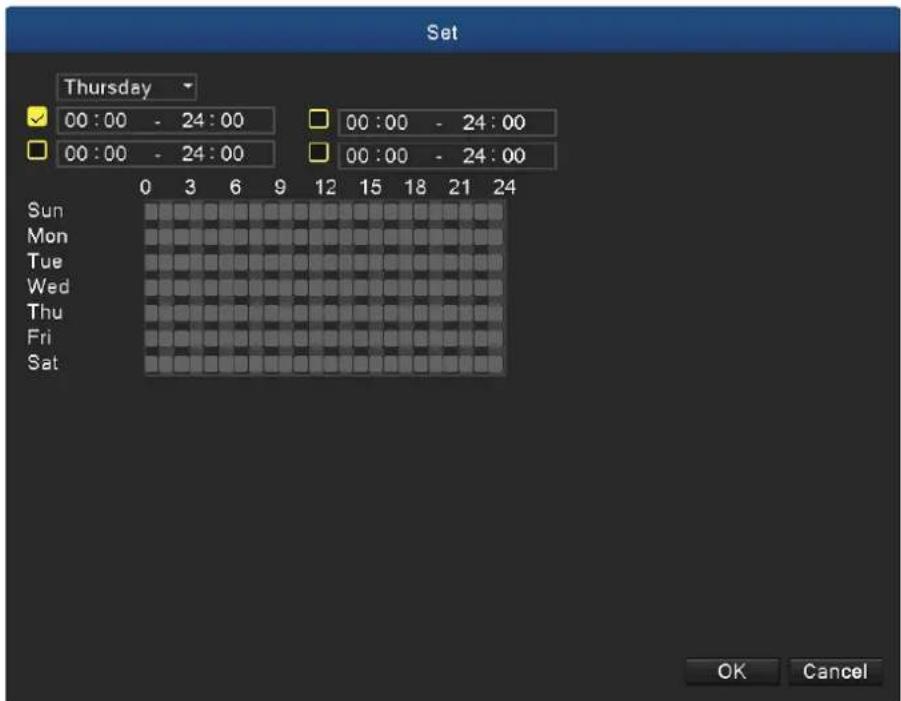Click the hour 0 label above grid

pyautogui.click(x=145, y=187)
